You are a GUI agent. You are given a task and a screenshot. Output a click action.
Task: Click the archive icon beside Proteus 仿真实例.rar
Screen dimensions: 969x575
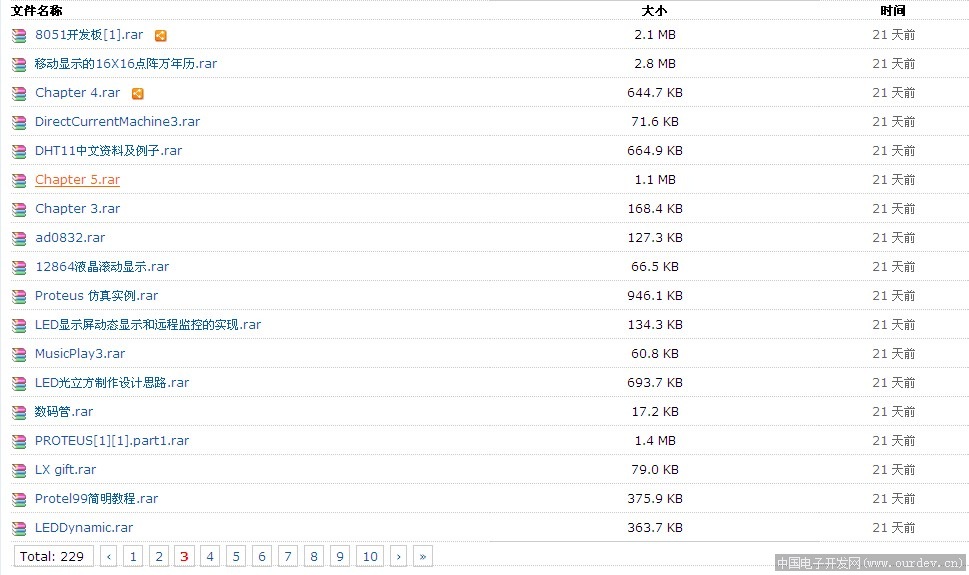click(19, 297)
